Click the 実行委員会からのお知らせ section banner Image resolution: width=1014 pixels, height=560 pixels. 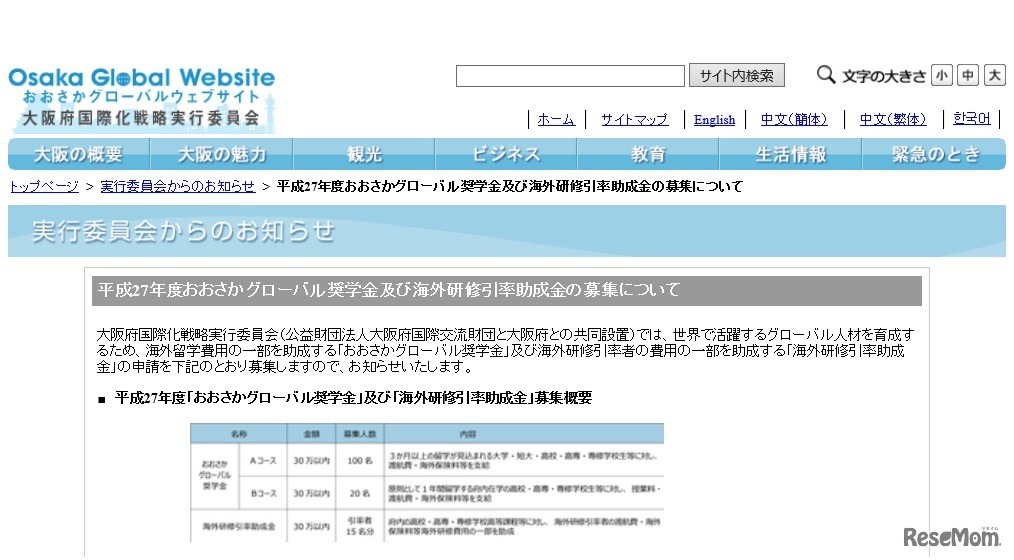pyautogui.click(x=507, y=231)
